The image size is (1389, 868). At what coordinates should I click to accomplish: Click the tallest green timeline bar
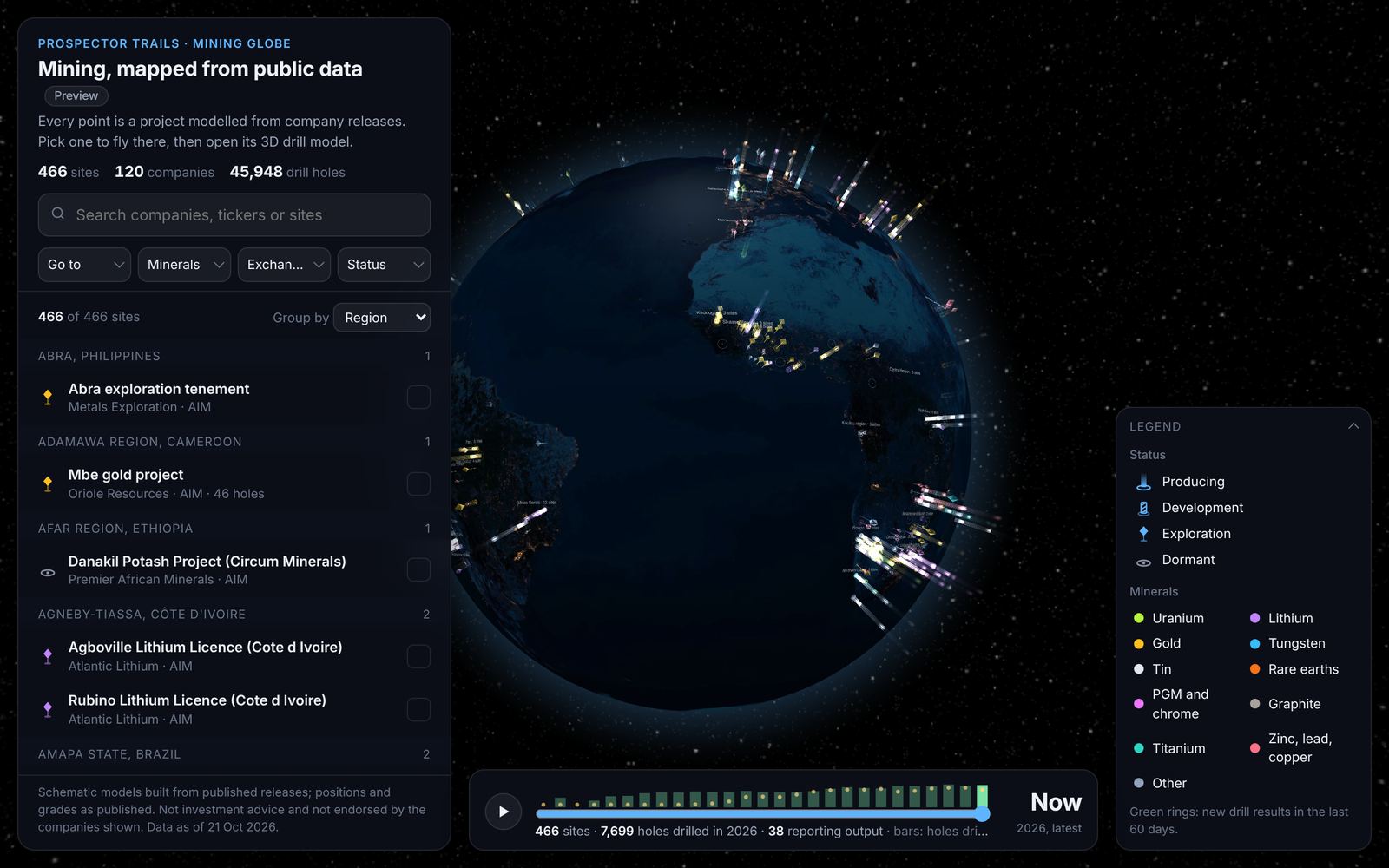coord(982,797)
